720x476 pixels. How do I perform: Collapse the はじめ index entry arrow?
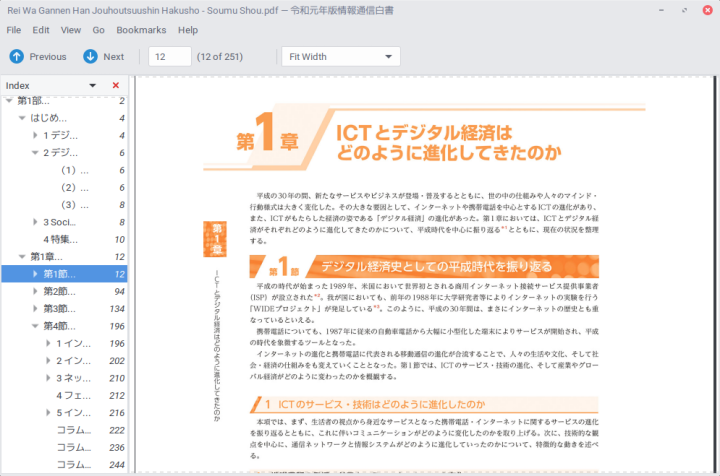22,118
